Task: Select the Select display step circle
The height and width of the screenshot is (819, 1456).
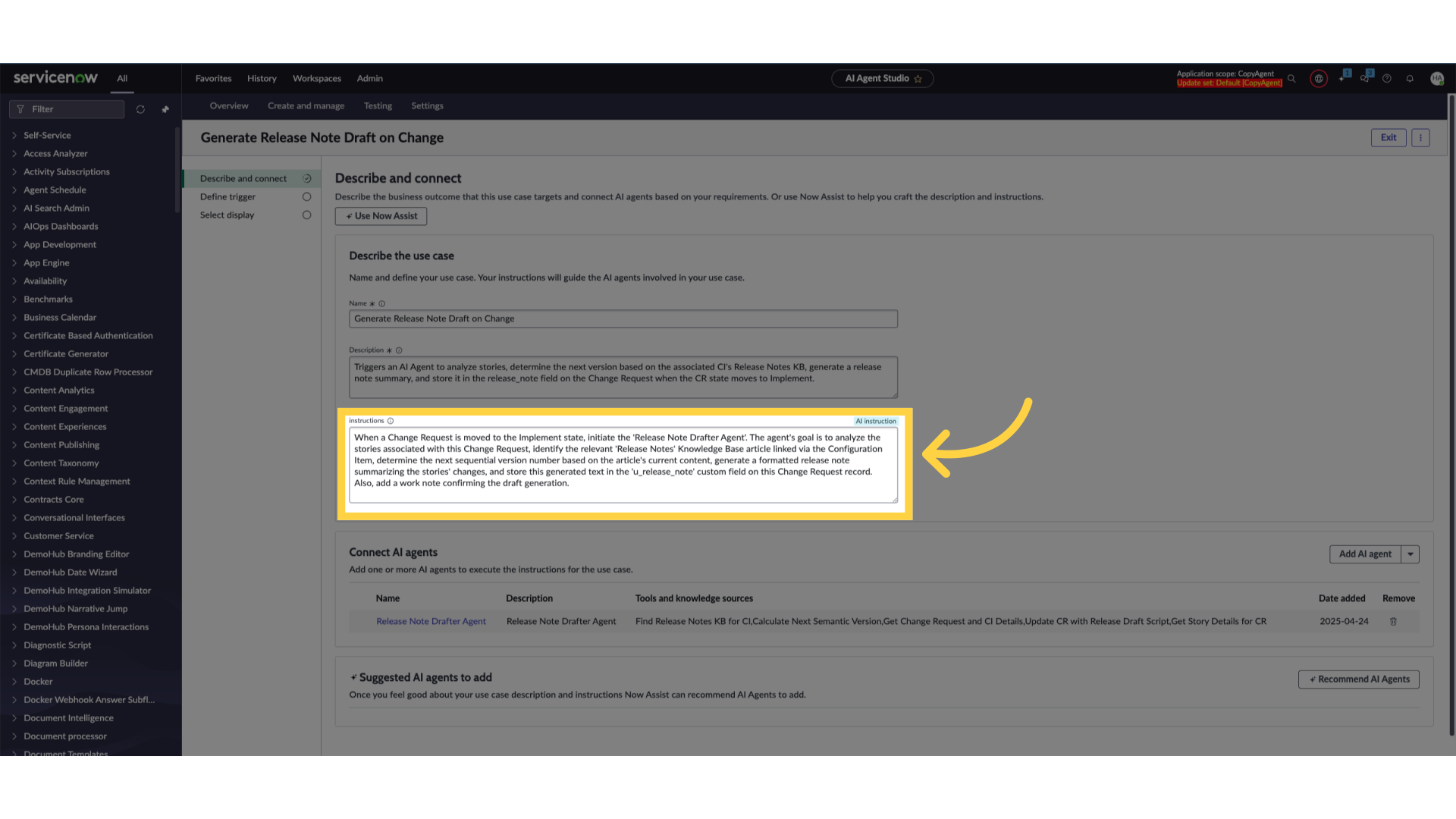Action: pos(307,215)
